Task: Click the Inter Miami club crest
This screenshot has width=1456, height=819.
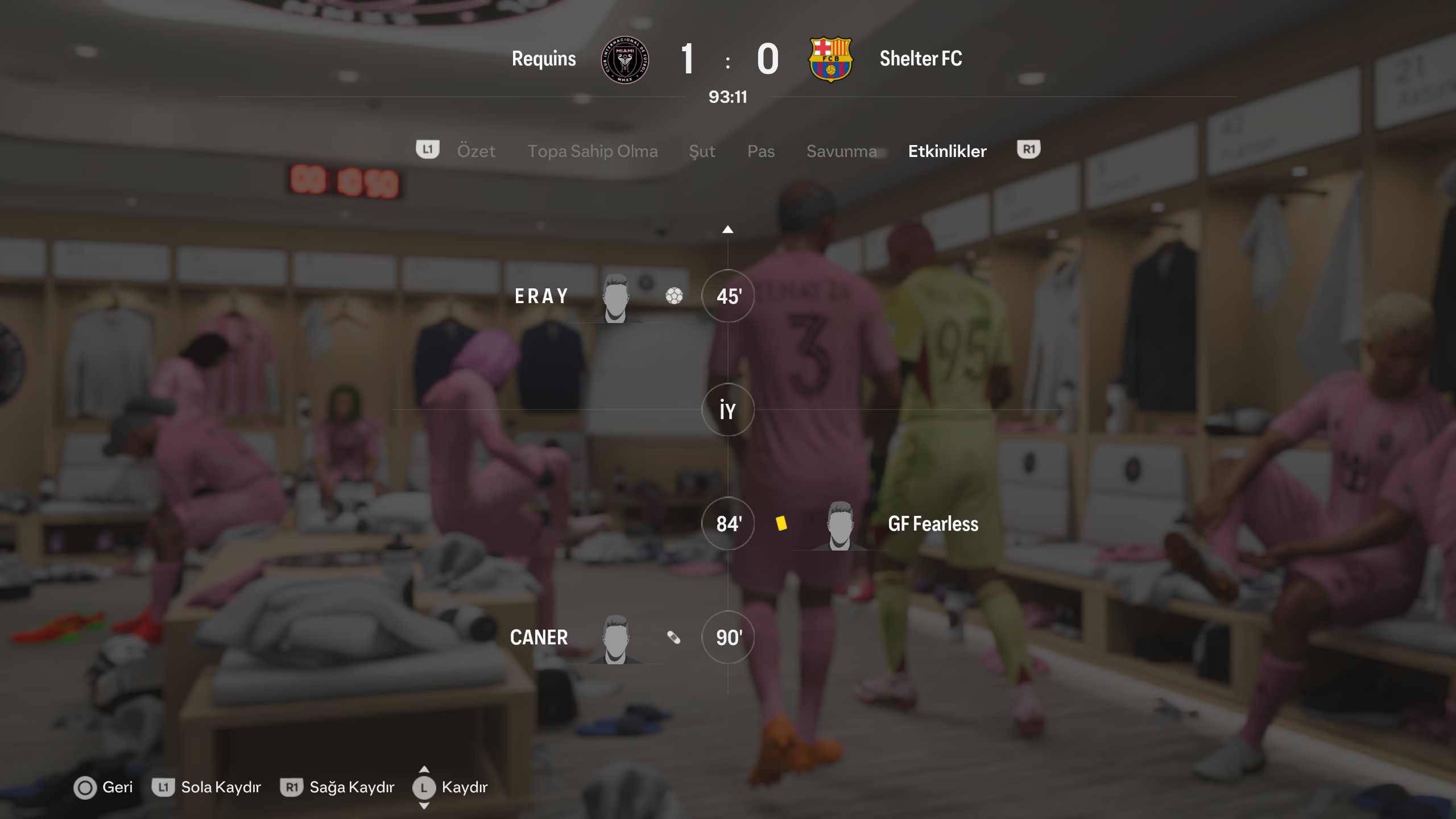Action: [624, 60]
